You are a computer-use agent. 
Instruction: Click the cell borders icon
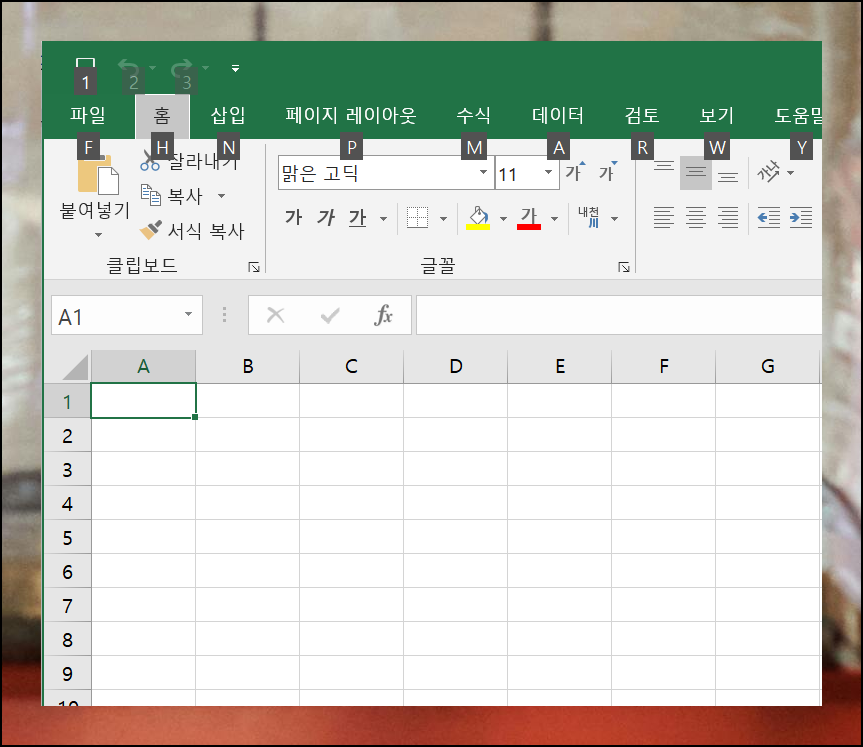pyautogui.click(x=417, y=218)
